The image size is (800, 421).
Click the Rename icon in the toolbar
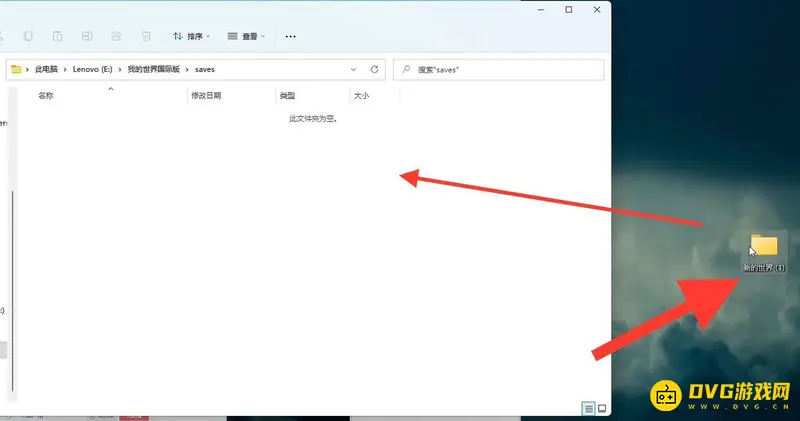(x=87, y=36)
